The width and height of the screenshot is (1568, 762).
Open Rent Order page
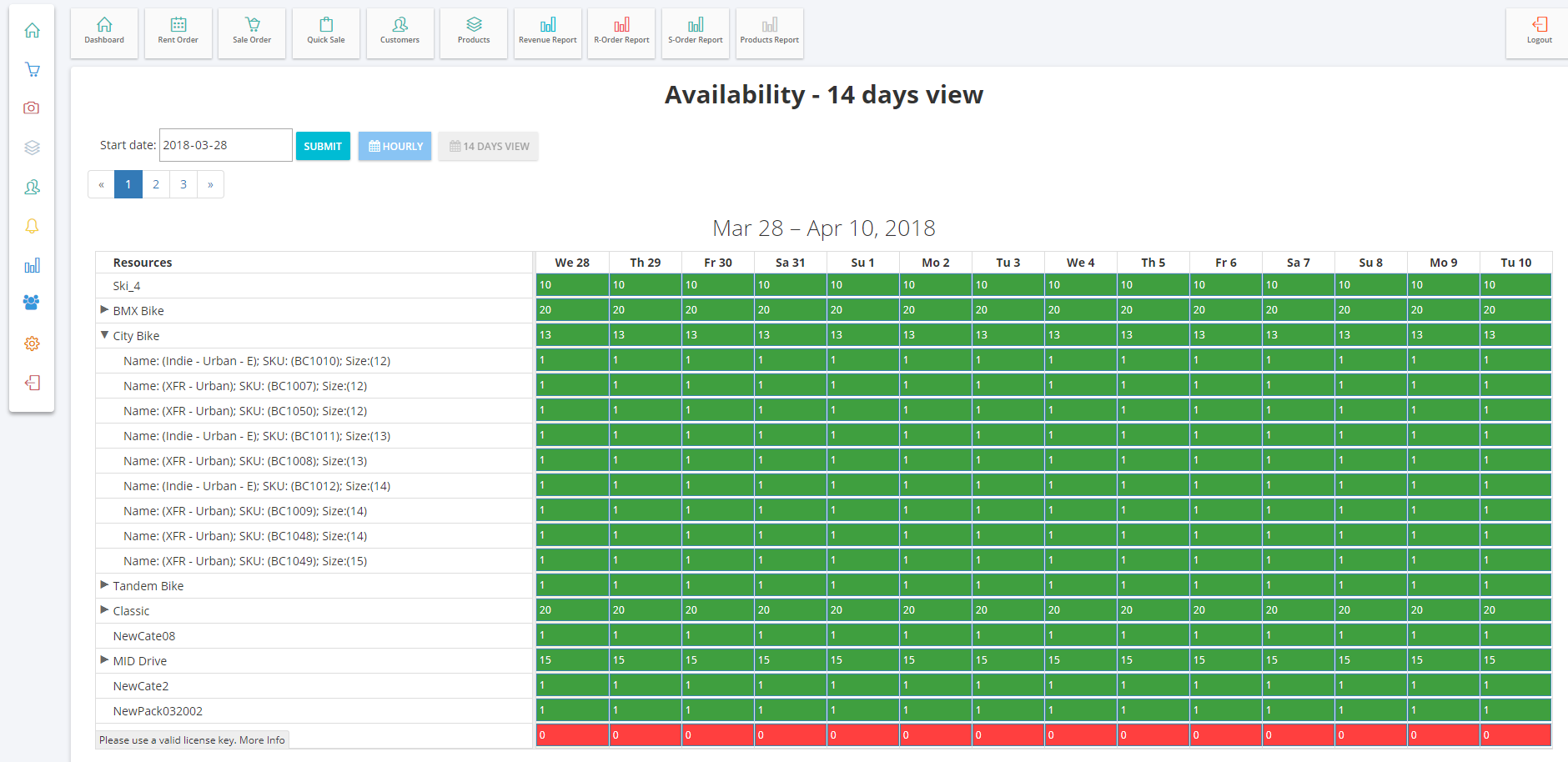point(178,32)
